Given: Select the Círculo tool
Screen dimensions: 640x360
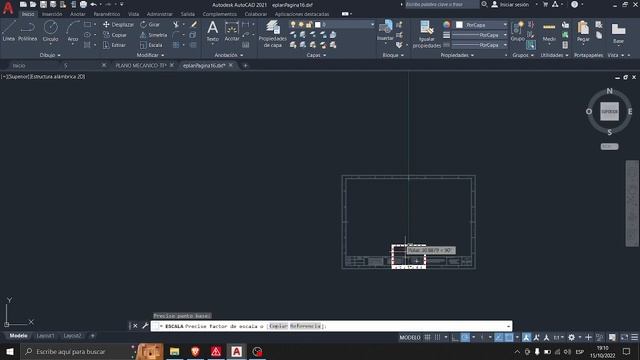Looking at the screenshot, I should [51, 31].
